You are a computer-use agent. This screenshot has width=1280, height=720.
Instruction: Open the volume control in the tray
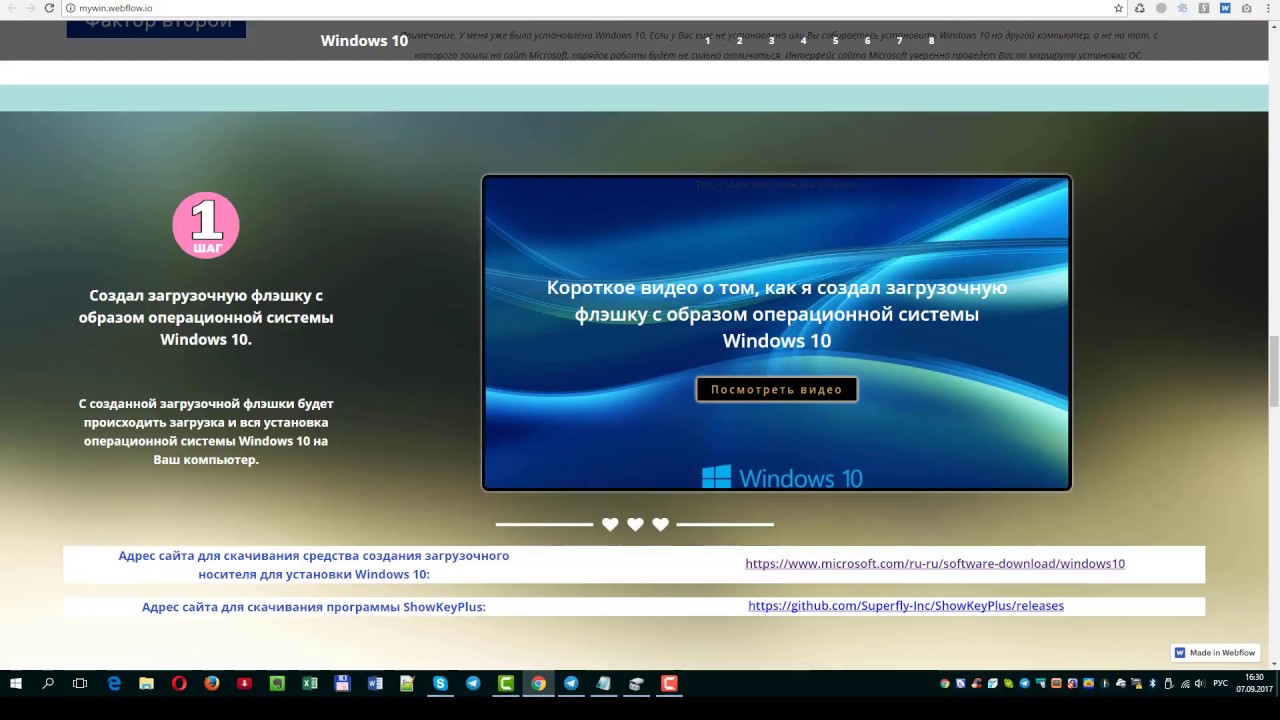click(1200, 684)
